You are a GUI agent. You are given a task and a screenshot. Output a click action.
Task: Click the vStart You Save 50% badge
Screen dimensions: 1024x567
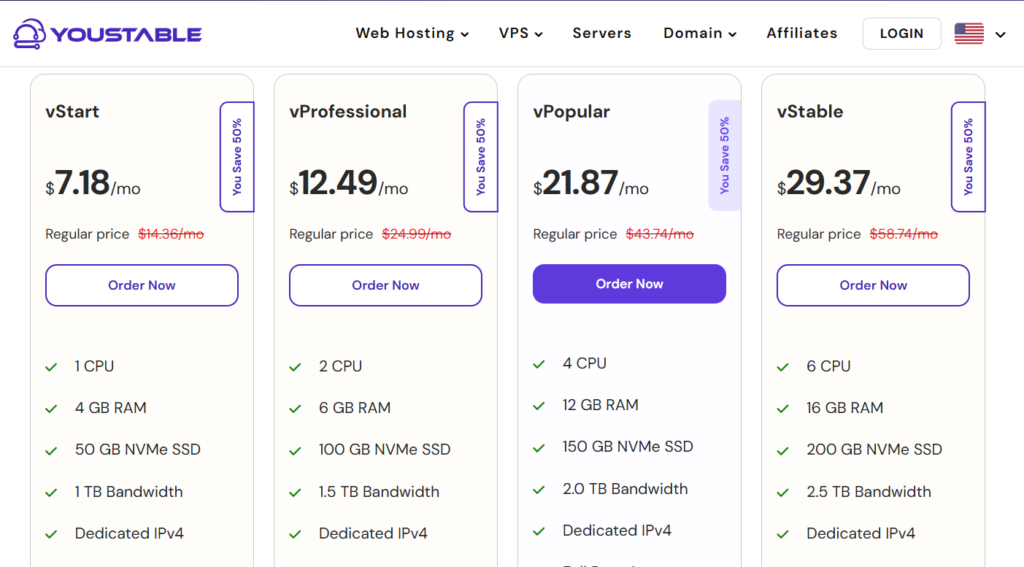pos(237,157)
